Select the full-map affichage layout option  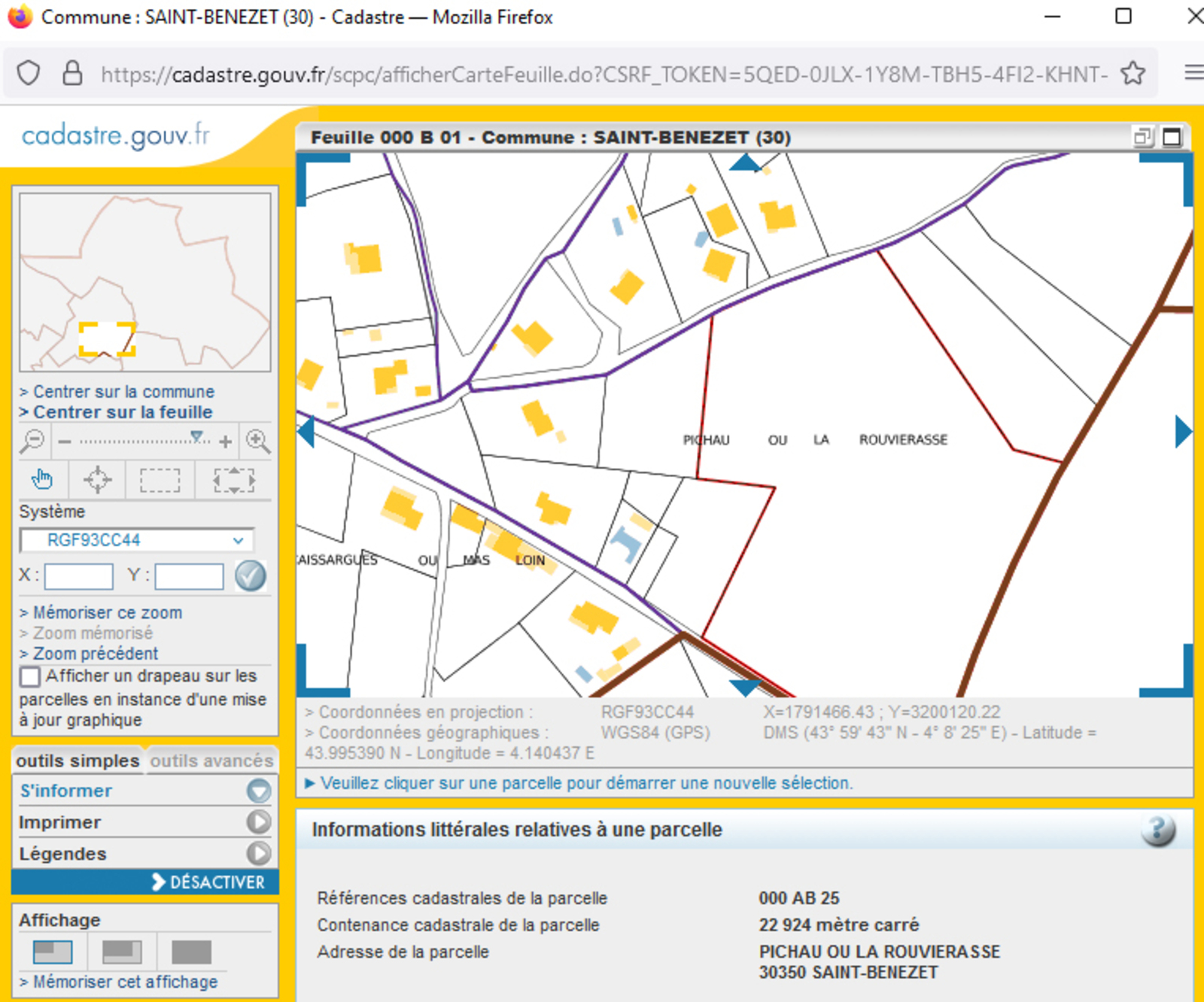191,952
